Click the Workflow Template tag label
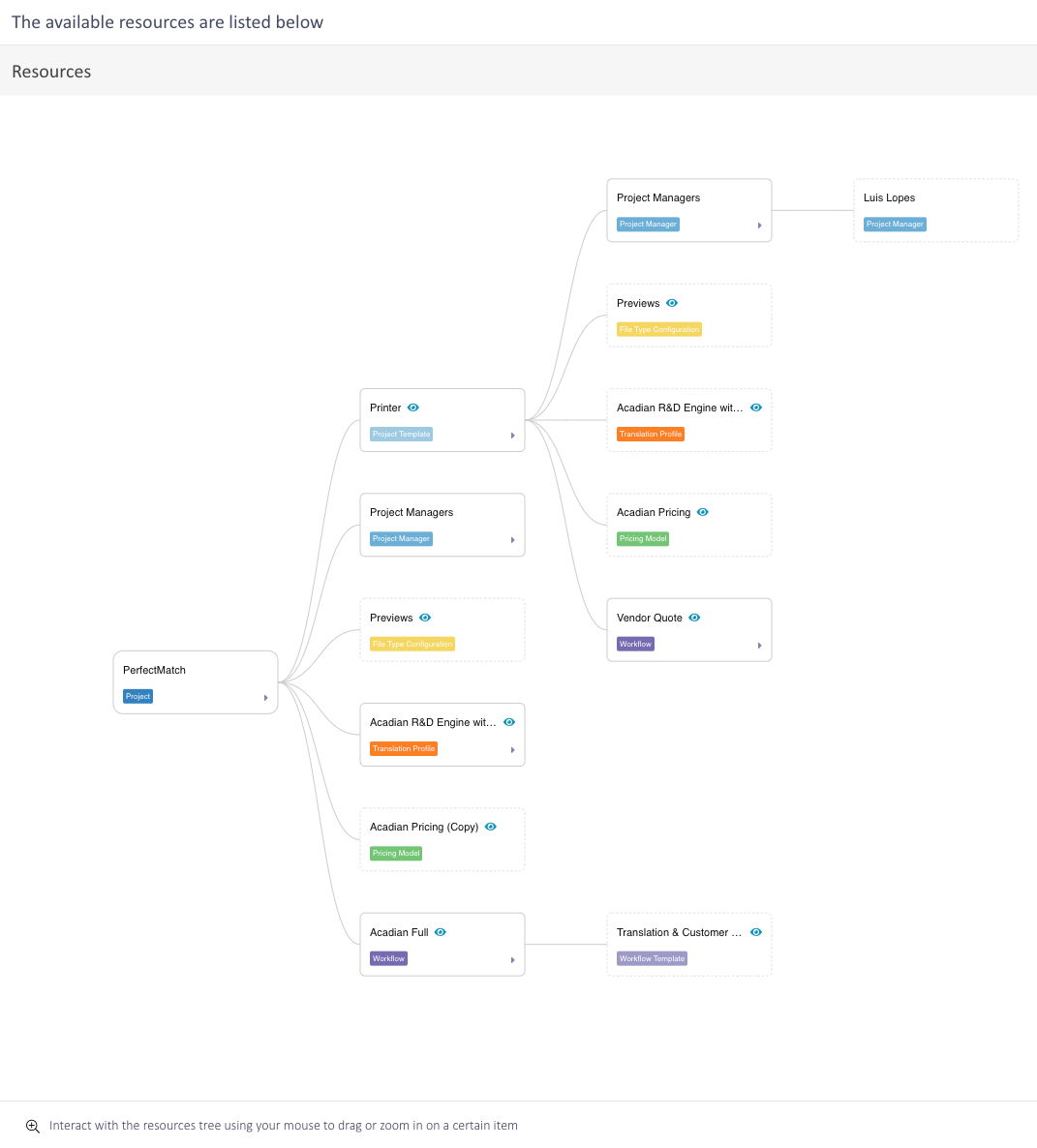This screenshot has height=1148, width=1037. coord(652,958)
